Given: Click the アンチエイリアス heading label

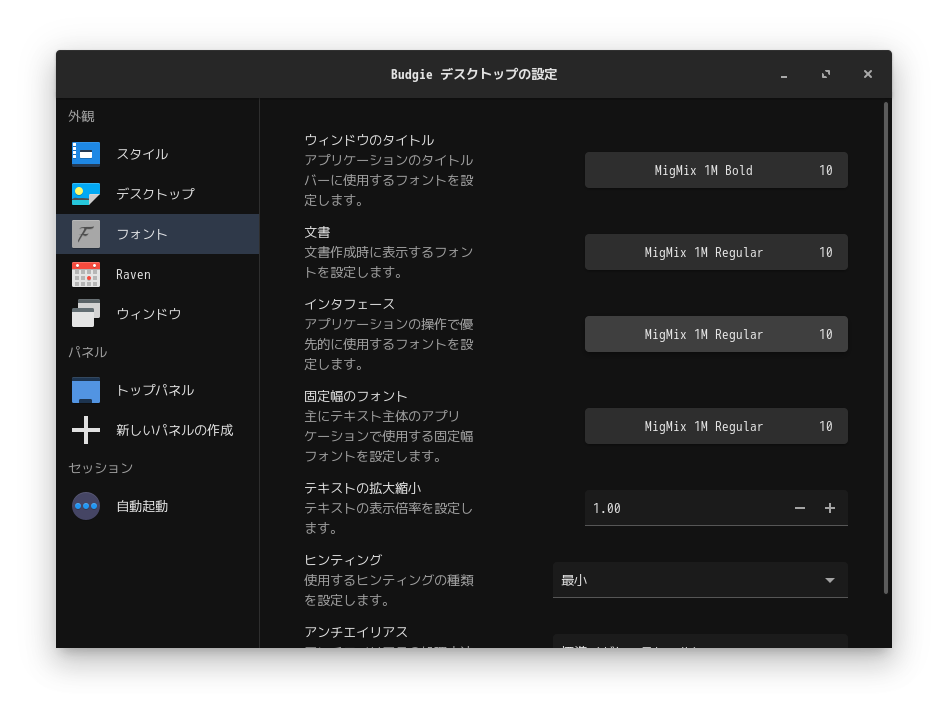Looking at the screenshot, I should [x=356, y=633].
